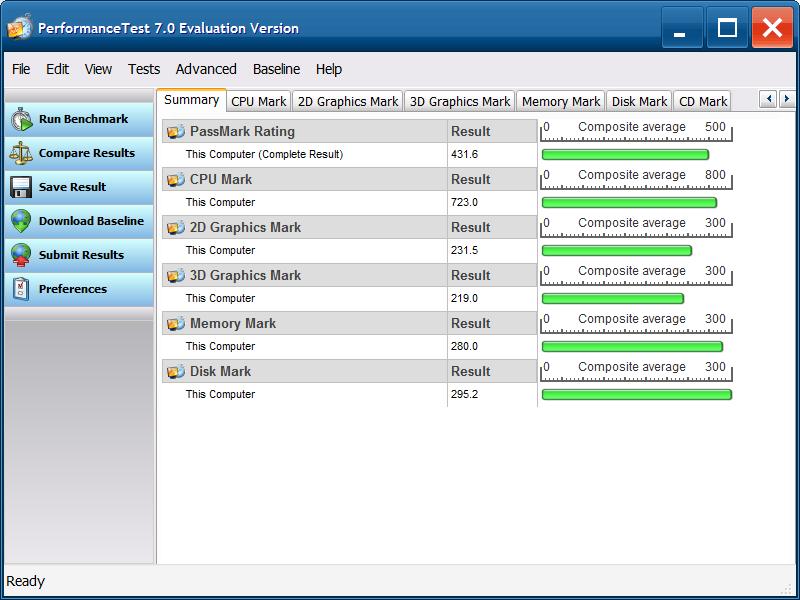The height and width of the screenshot is (600, 800).
Task: Click the 2D Graphics result value 231.5
Action: [464, 251]
